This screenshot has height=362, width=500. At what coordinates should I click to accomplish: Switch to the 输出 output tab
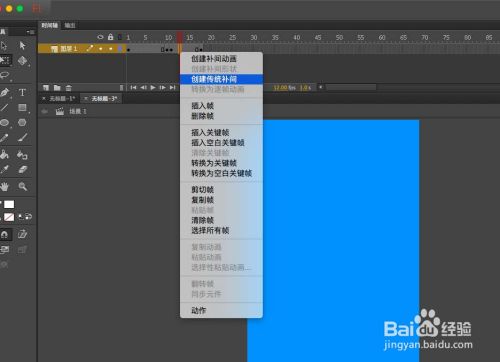tap(70, 25)
